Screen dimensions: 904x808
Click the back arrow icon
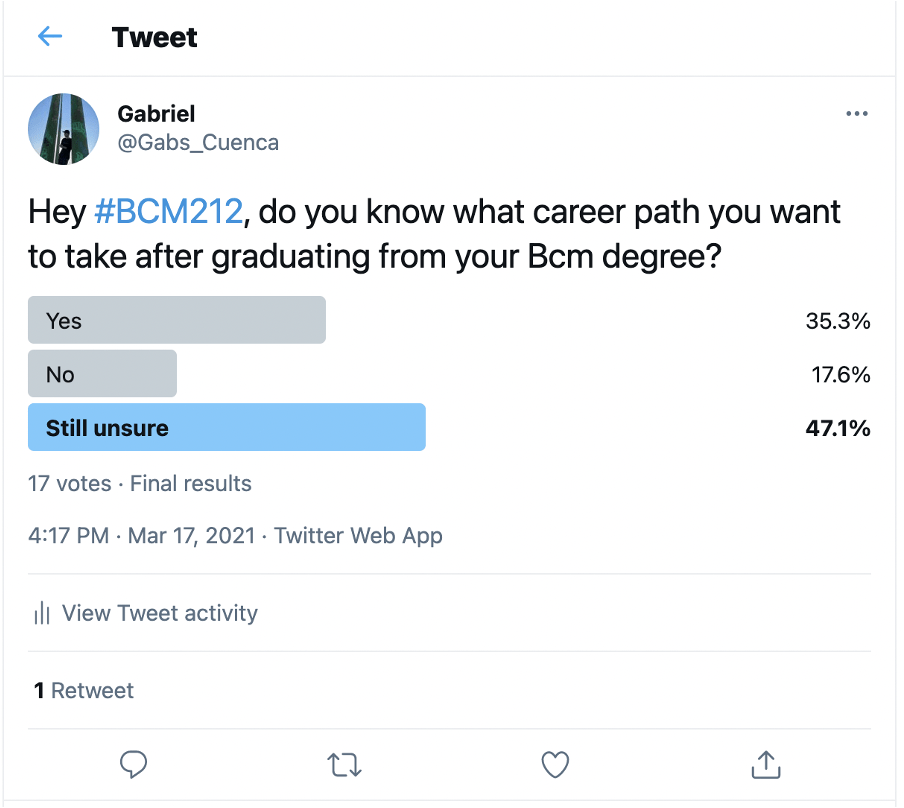point(50,37)
